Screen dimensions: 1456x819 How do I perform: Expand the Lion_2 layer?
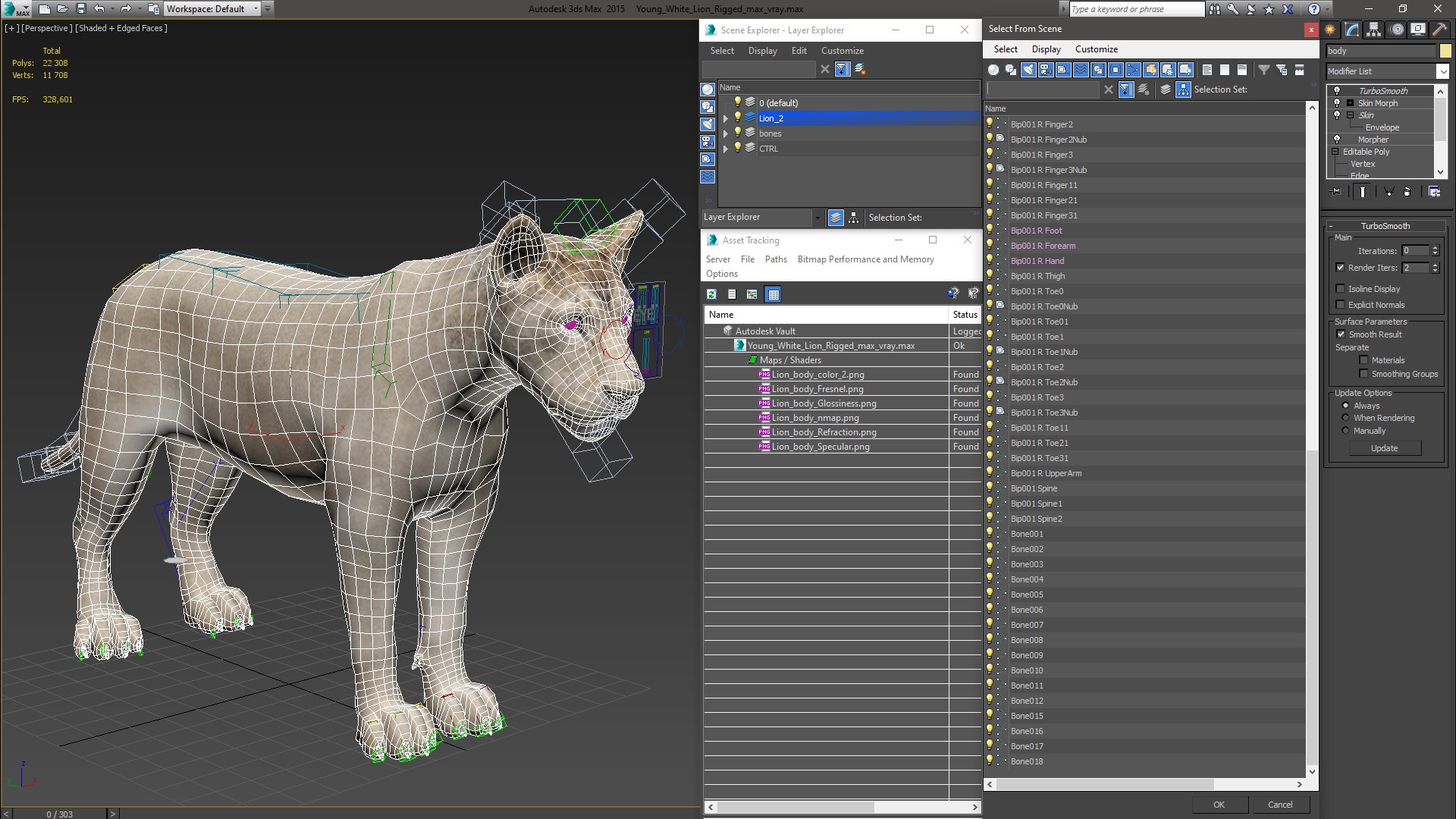click(726, 118)
